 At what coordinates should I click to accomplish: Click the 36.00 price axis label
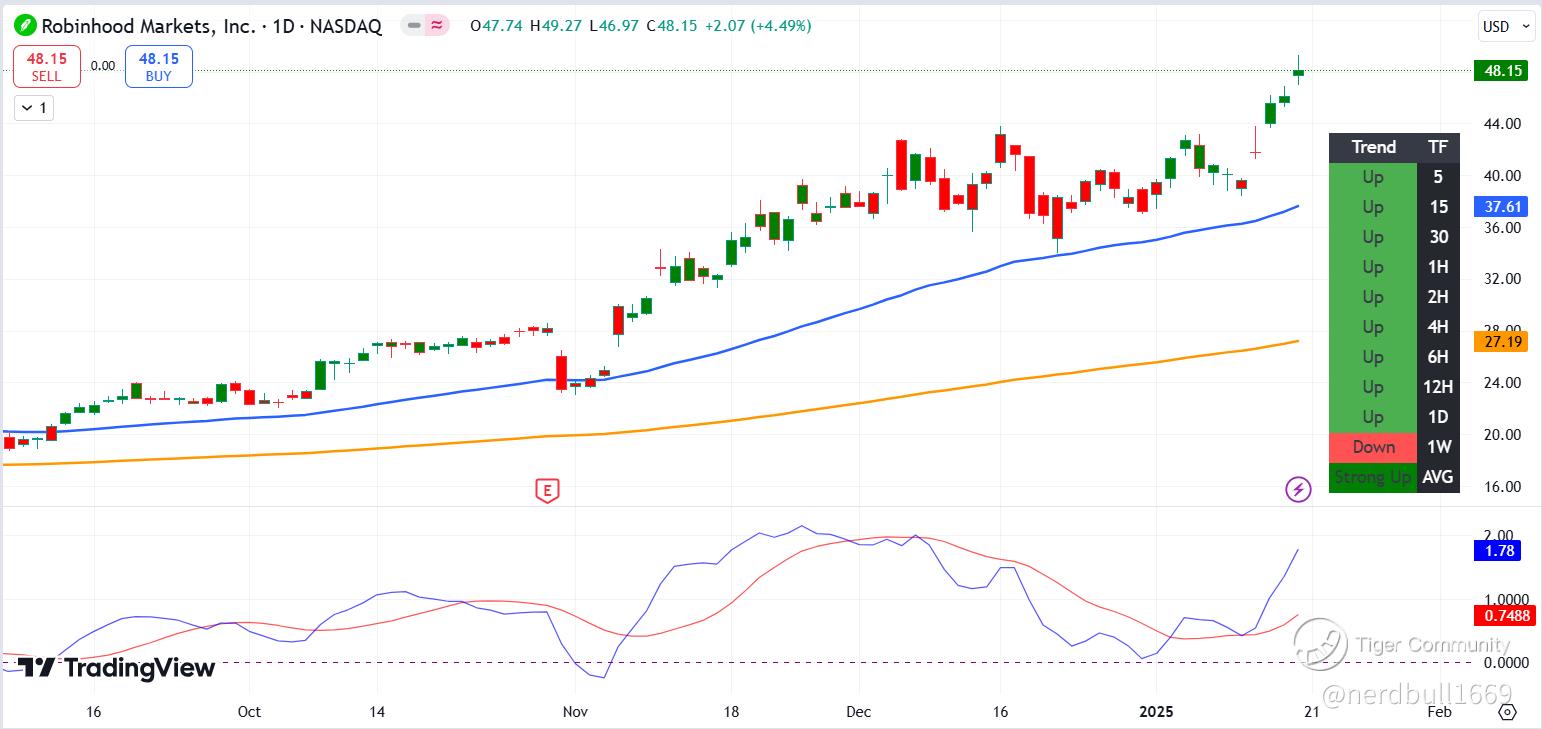coord(1504,227)
